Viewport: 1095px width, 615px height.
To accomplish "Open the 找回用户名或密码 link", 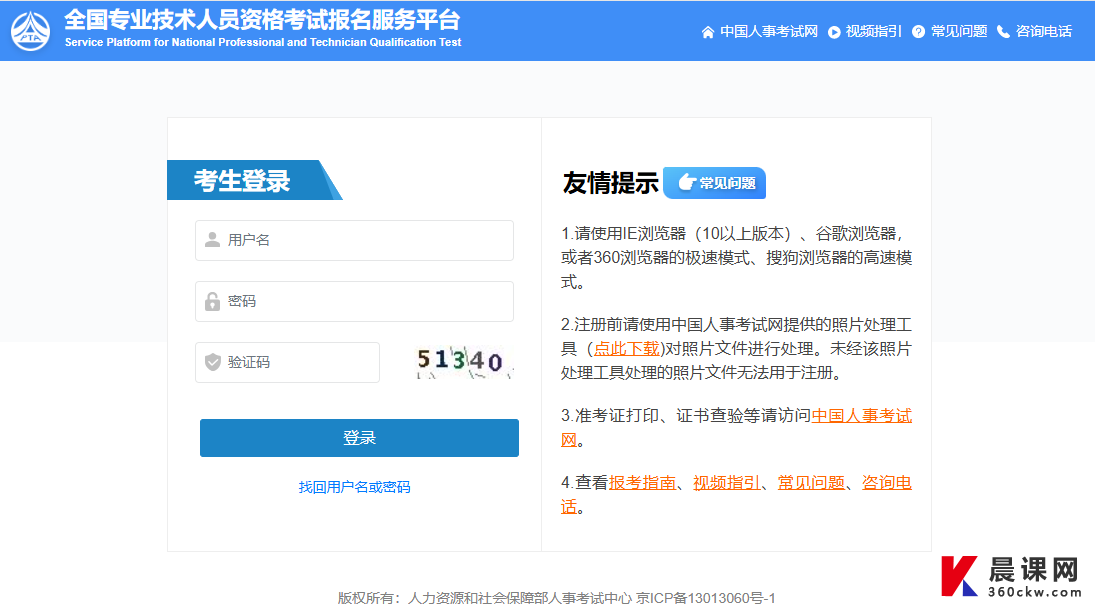I will tap(354, 487).
